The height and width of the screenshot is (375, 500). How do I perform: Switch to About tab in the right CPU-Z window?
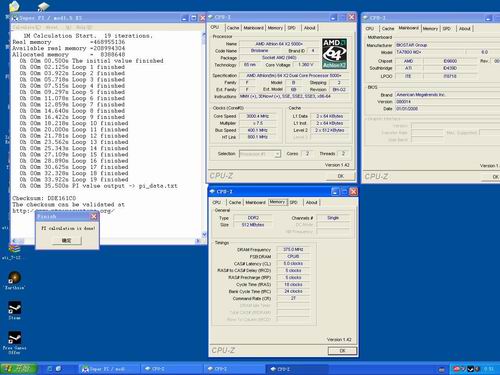click(x=465, y=29)
